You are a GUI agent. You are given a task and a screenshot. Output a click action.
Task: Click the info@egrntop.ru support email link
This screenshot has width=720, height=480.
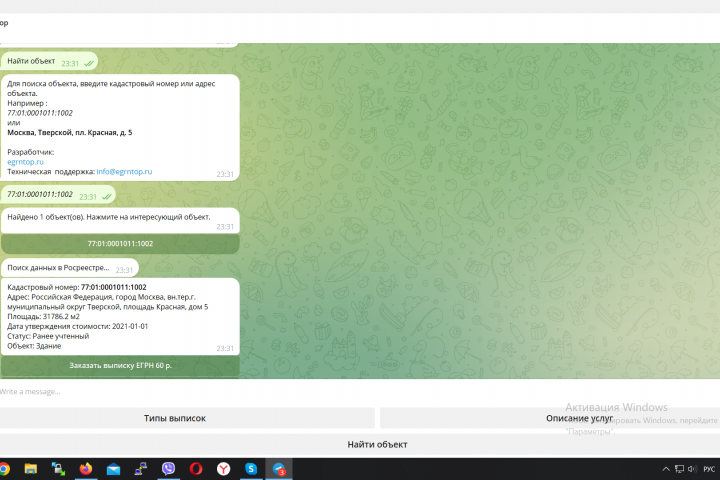point(124,171)
